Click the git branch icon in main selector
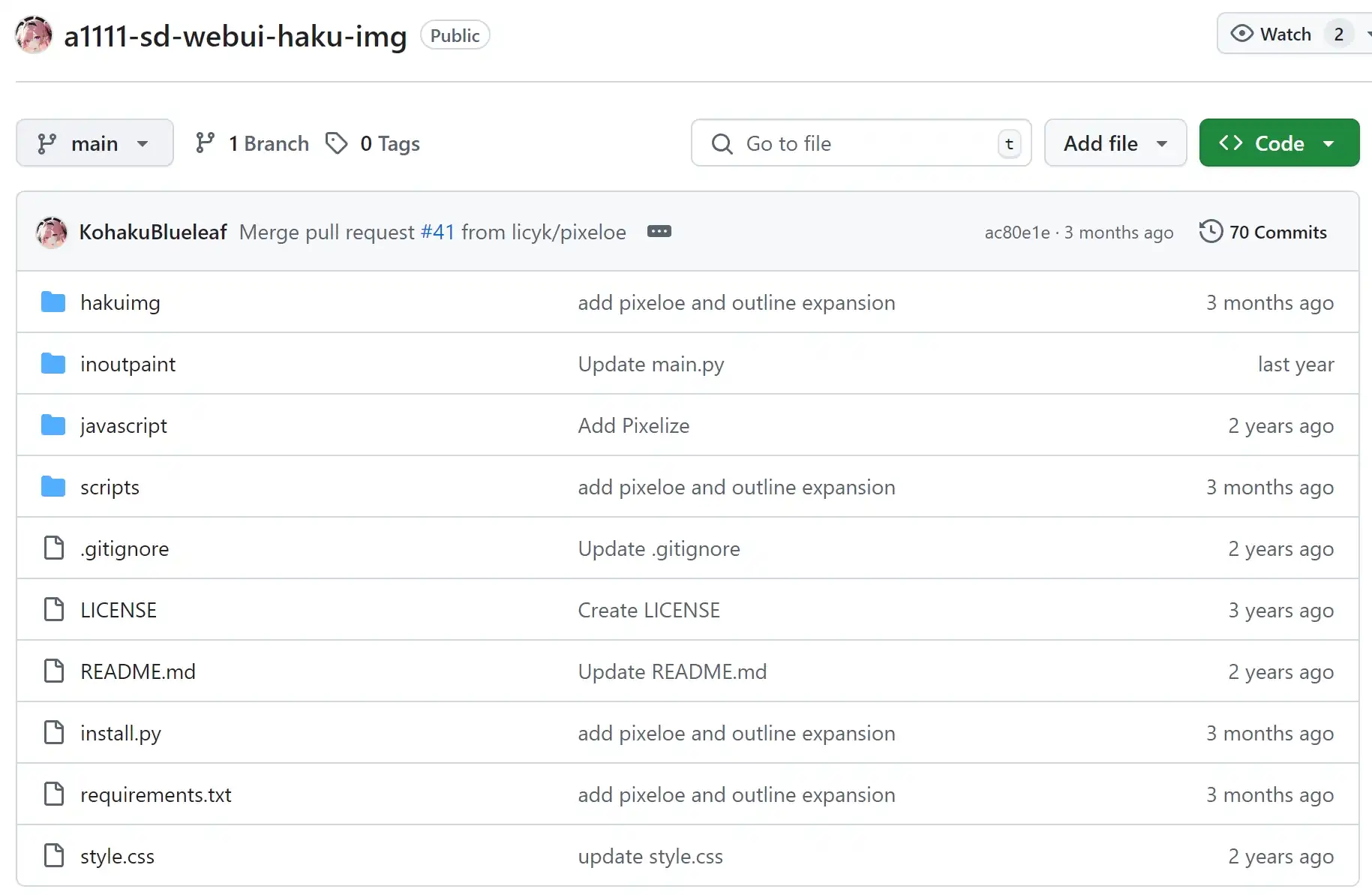Image resolution: width=1372 pixels, height=895 pixels. 47,143
